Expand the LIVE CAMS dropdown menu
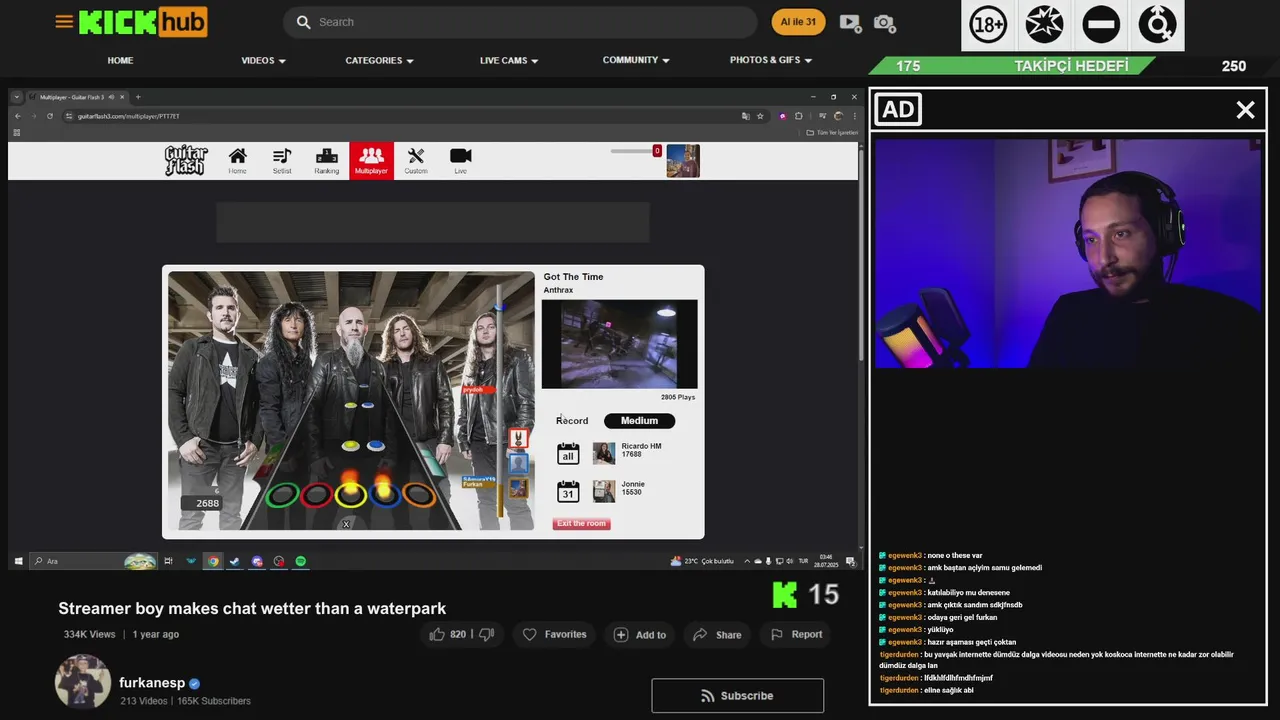1280x720 pixels. 509,61
